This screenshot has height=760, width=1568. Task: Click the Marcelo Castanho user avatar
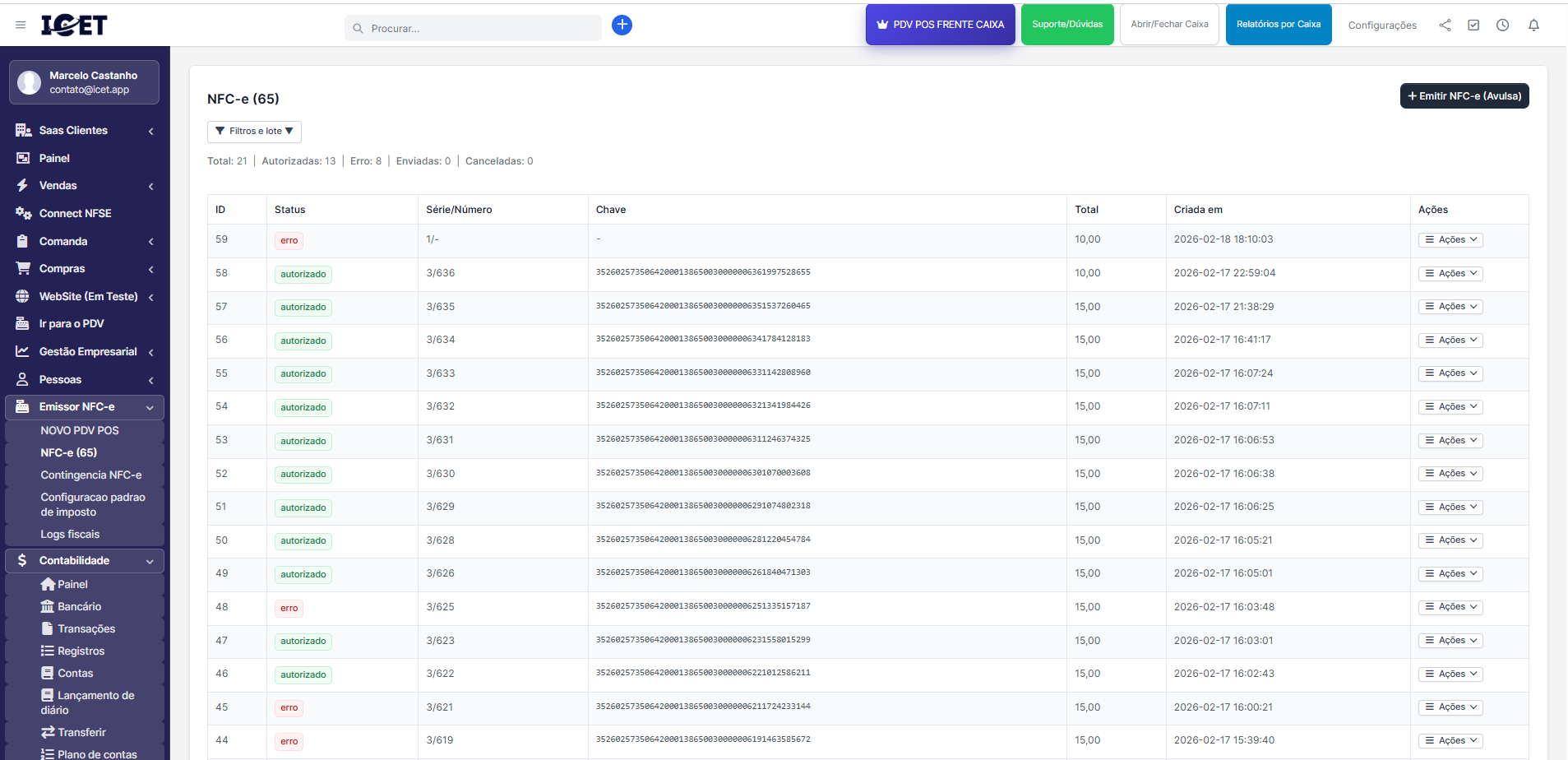pyautogui.click(x=30, y=82)
